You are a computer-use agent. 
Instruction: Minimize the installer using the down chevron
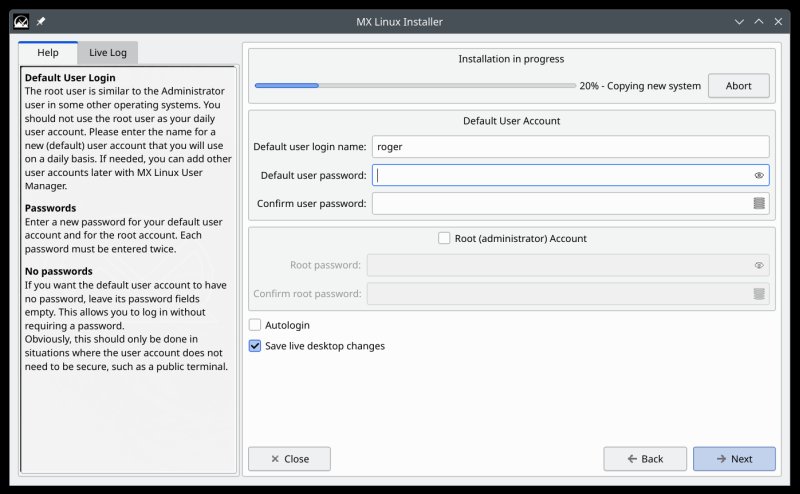coord(739,22)
